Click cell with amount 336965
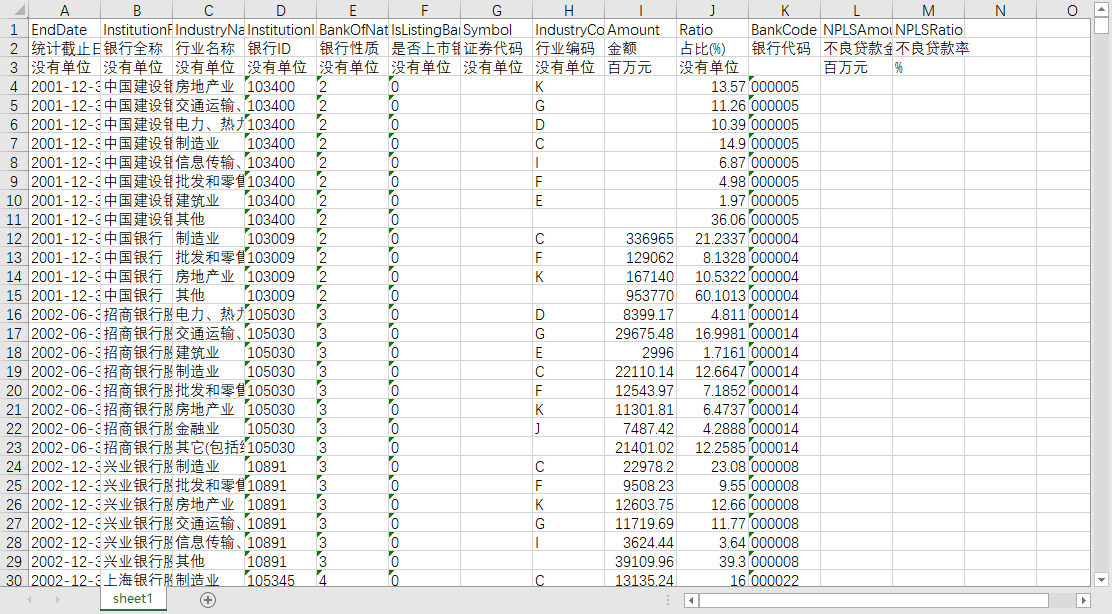This screenshot has width=1112, height=614. click(x=640, y=239)
